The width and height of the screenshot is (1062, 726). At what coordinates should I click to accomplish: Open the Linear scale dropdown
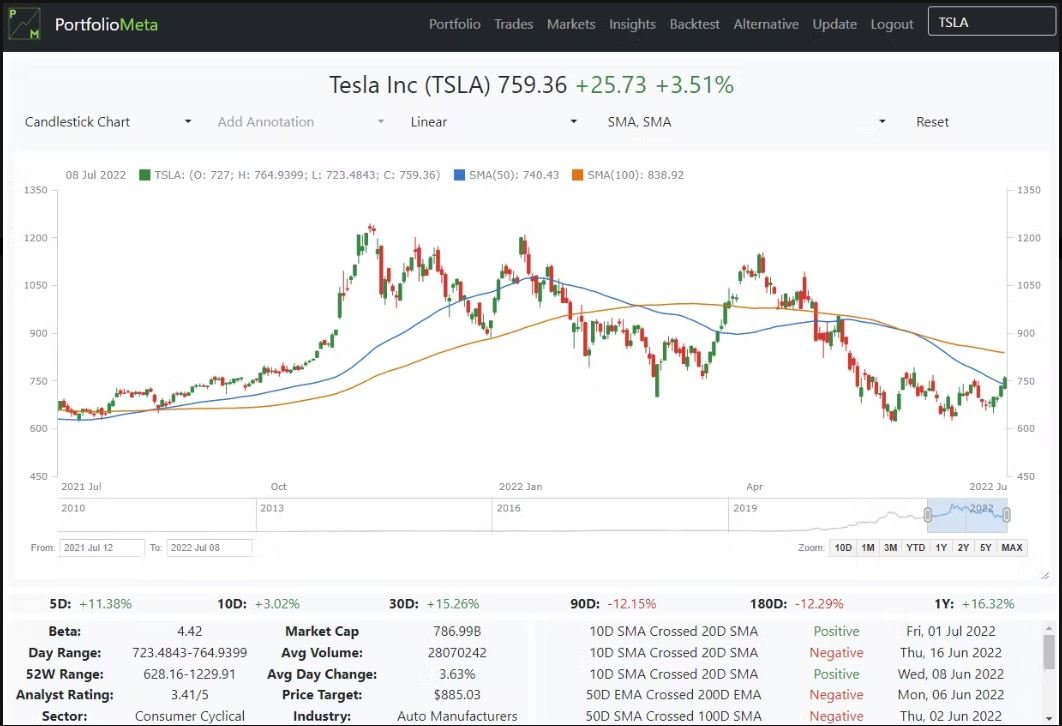494,122
